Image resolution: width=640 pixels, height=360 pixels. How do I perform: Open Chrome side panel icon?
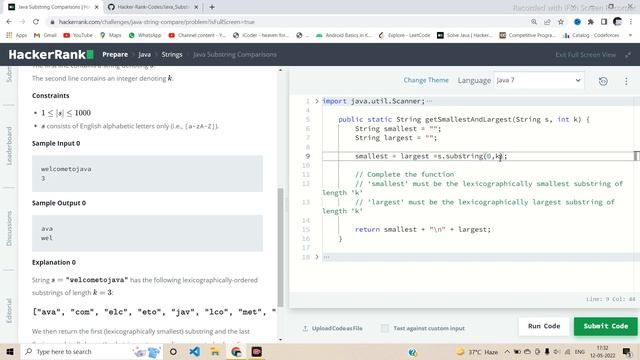pyautogui.click(x=604, y=22)
